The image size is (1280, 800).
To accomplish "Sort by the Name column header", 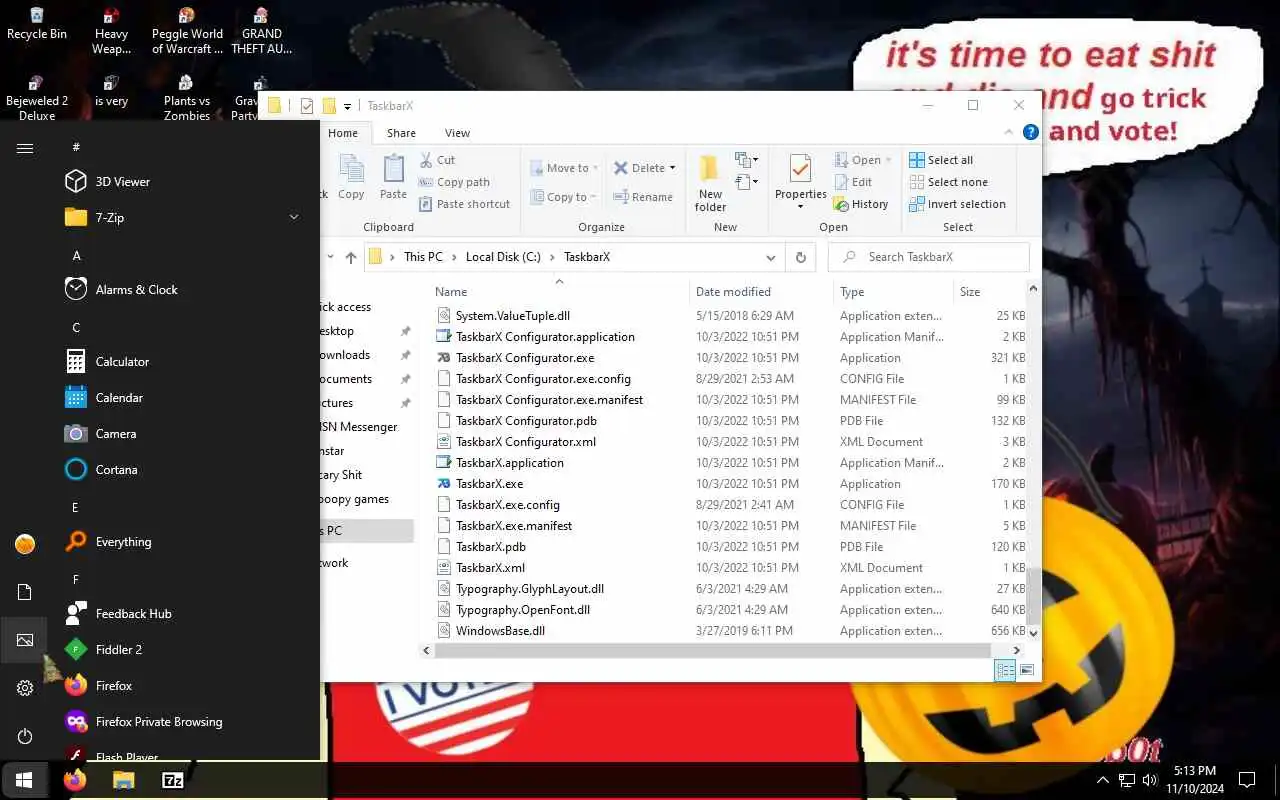I will click(561, 292).
